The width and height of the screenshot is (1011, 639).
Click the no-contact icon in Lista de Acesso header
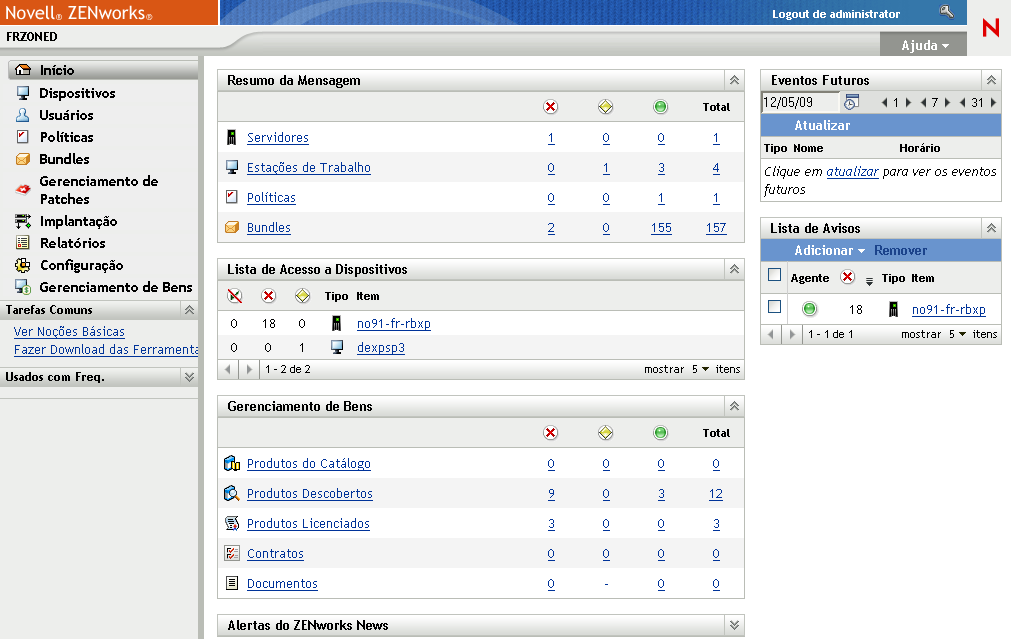click(235, 296)
